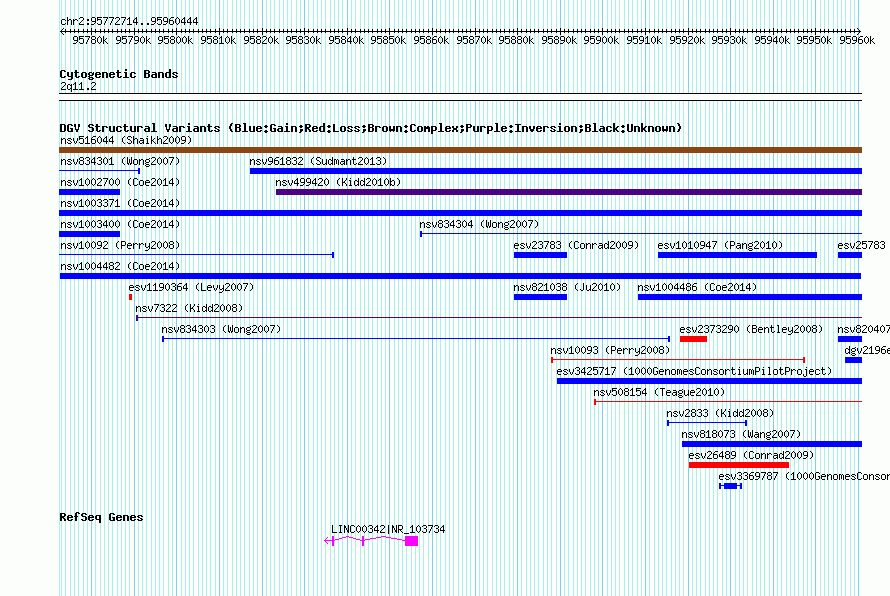Open the nsv834304 (Wong2007) variant label
This screenshot has height=596, width=890.
coord(479,224)
